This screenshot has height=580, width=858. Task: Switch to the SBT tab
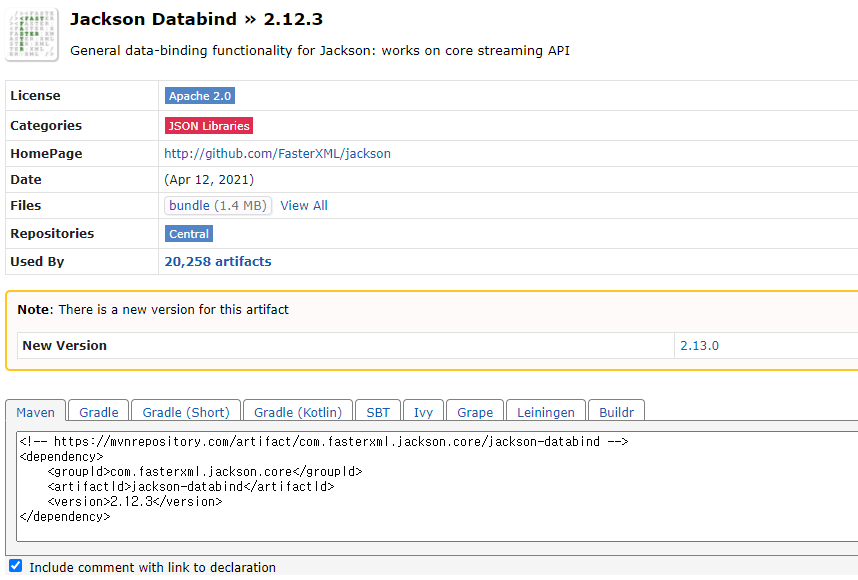coord(378,412)
